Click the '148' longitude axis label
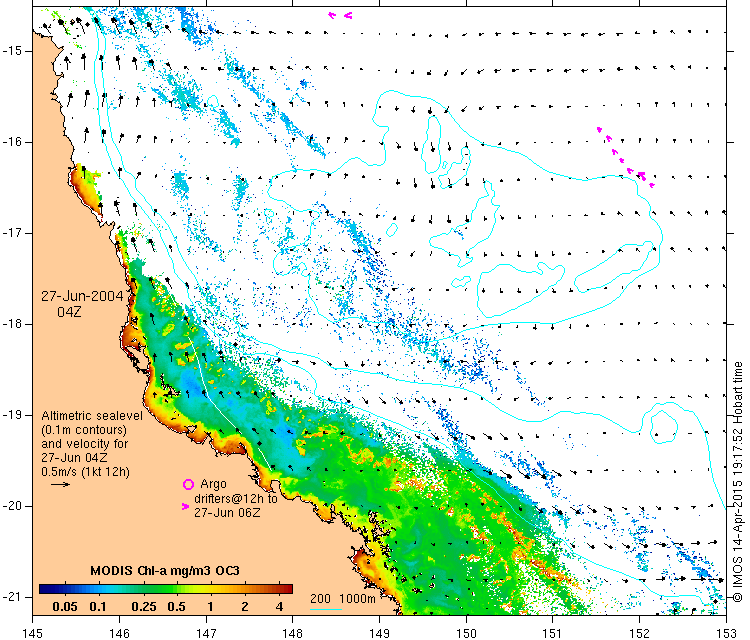This screenshot has height=640, width=750. [x=293, y=633]
